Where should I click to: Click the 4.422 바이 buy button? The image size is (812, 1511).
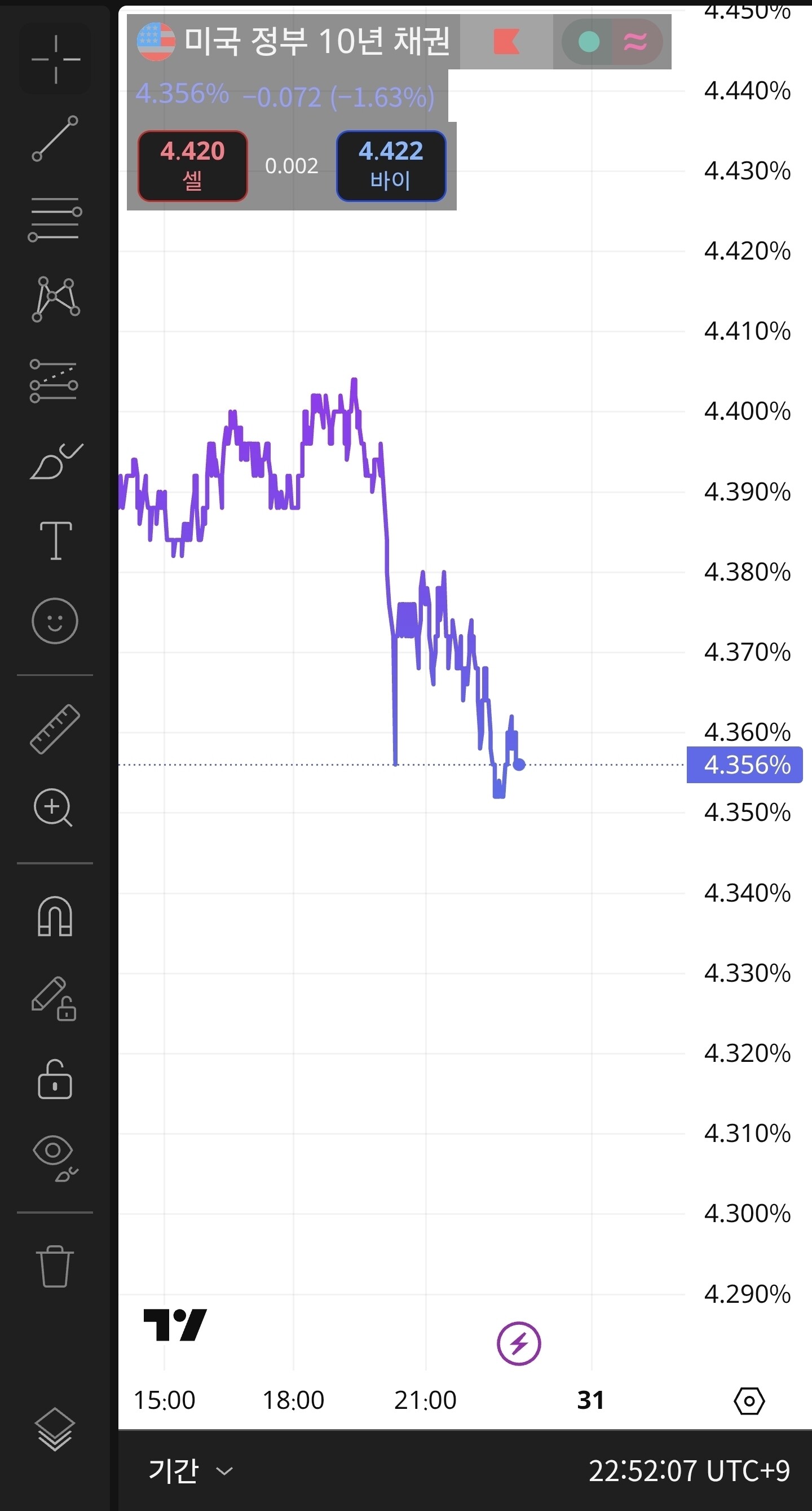tap(391, 166)
